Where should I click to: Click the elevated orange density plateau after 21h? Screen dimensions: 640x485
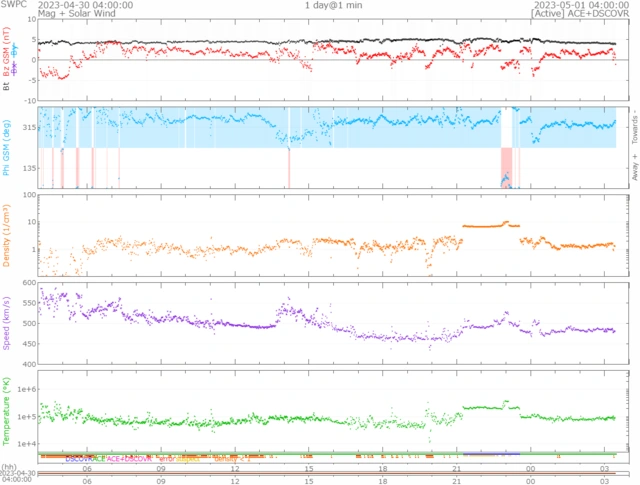[x=483, y=227]
